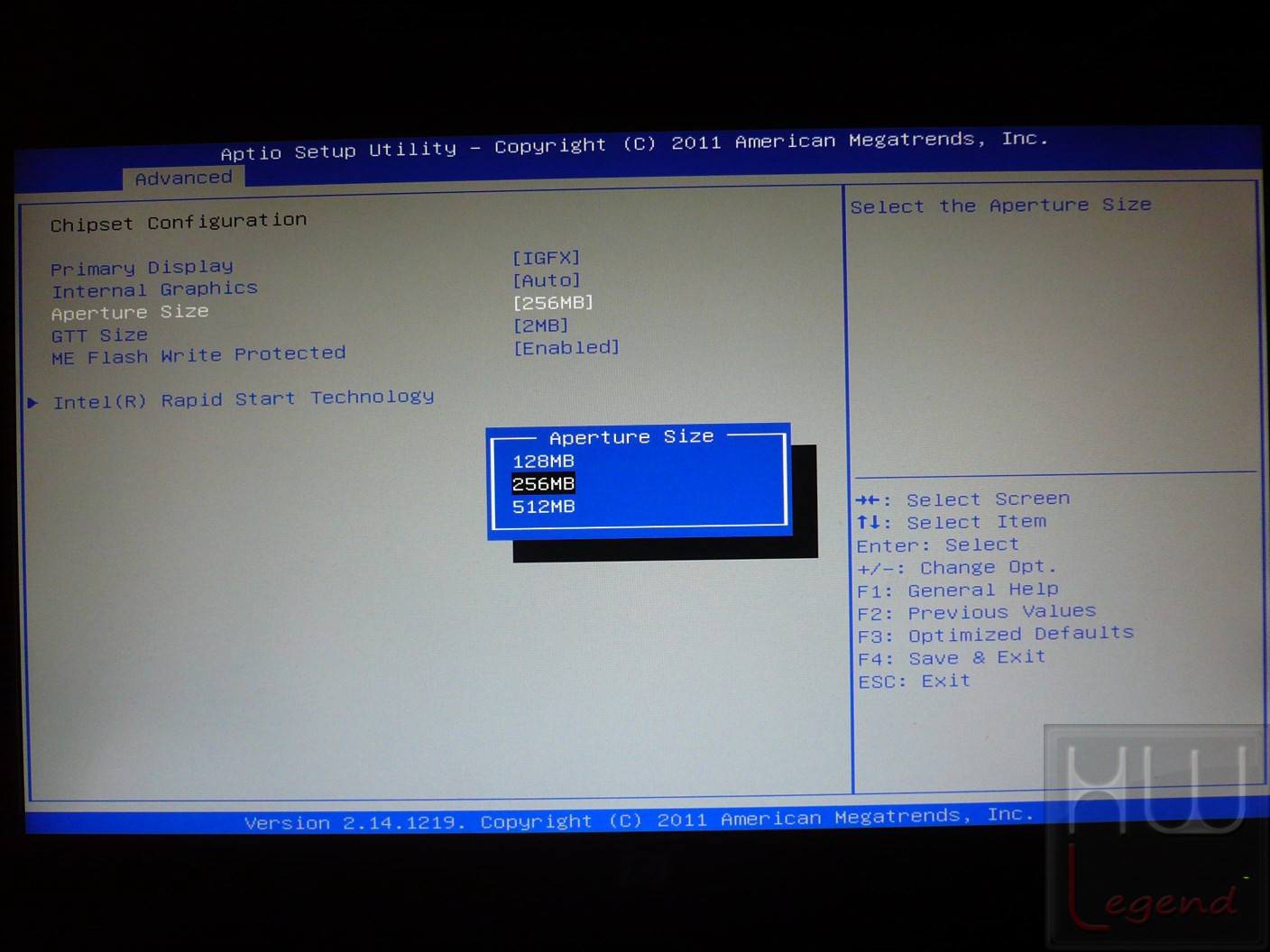This screenshot has height=952, width=1270.
Task: Click the Chipset Configuration heading
Action: point(179,222)
